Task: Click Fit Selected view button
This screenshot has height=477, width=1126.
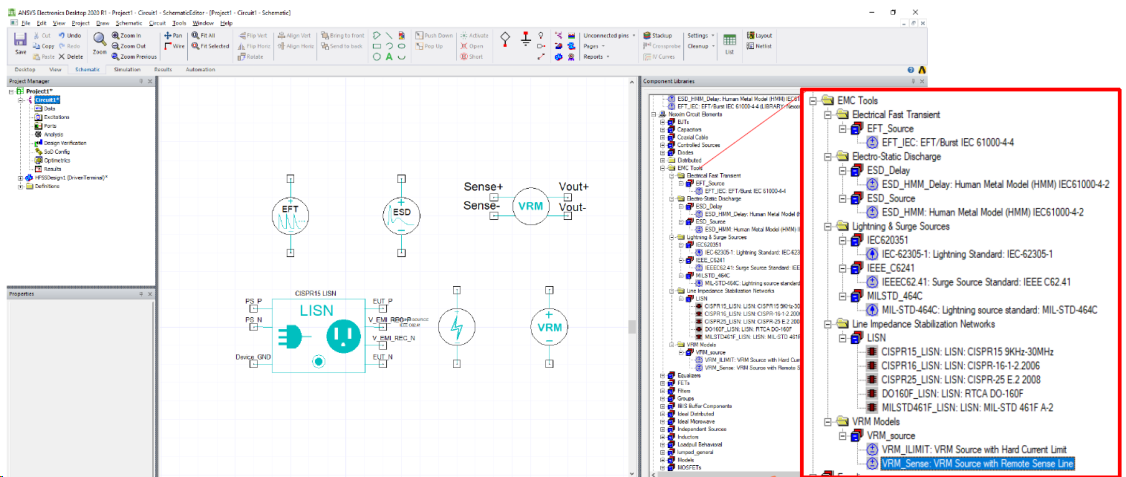Action: (210, 46)
